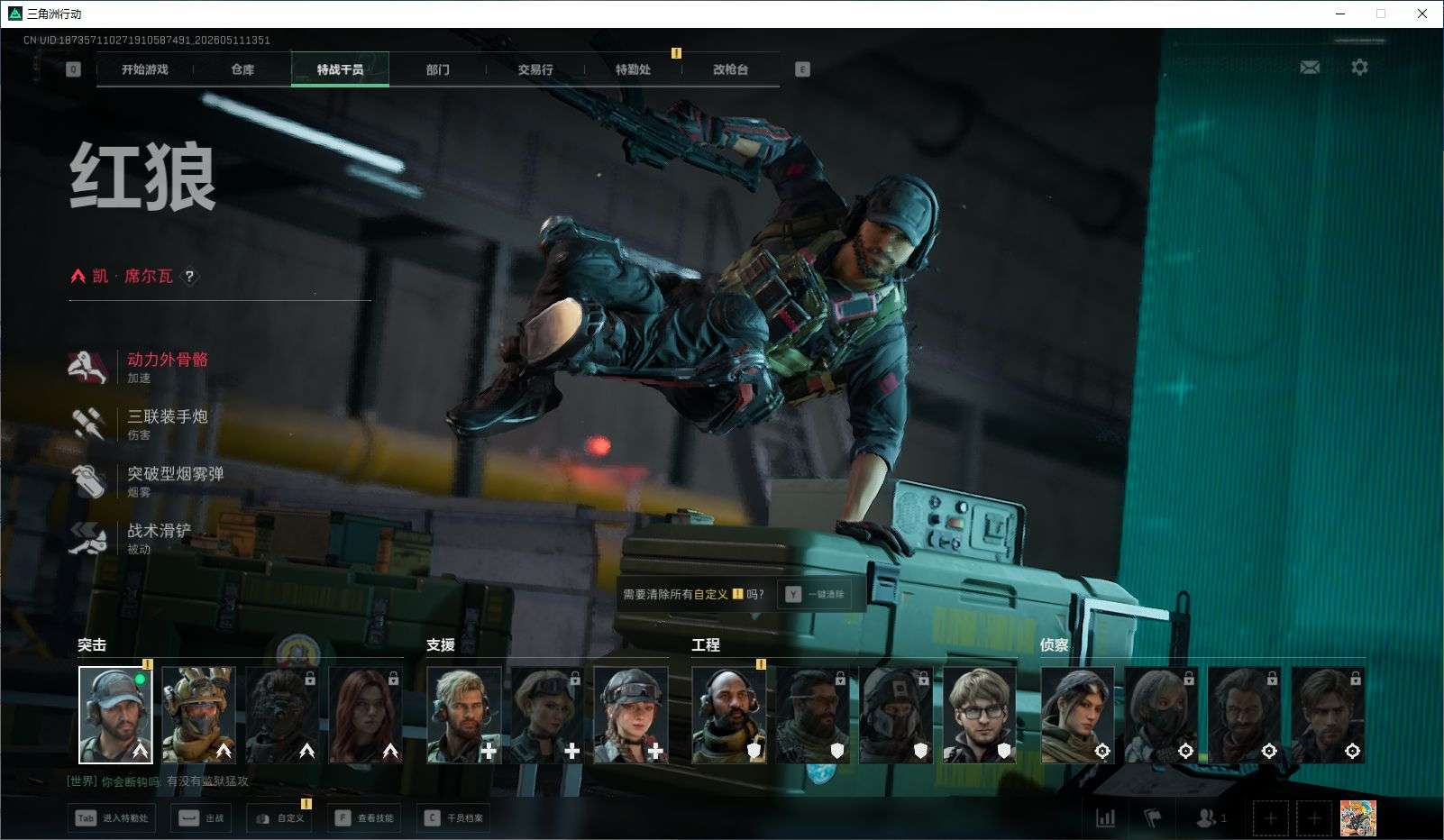This screenshot has height=840, width=1444.
Task: Click the 支援 category label
Action: click(x=441, y=645)
